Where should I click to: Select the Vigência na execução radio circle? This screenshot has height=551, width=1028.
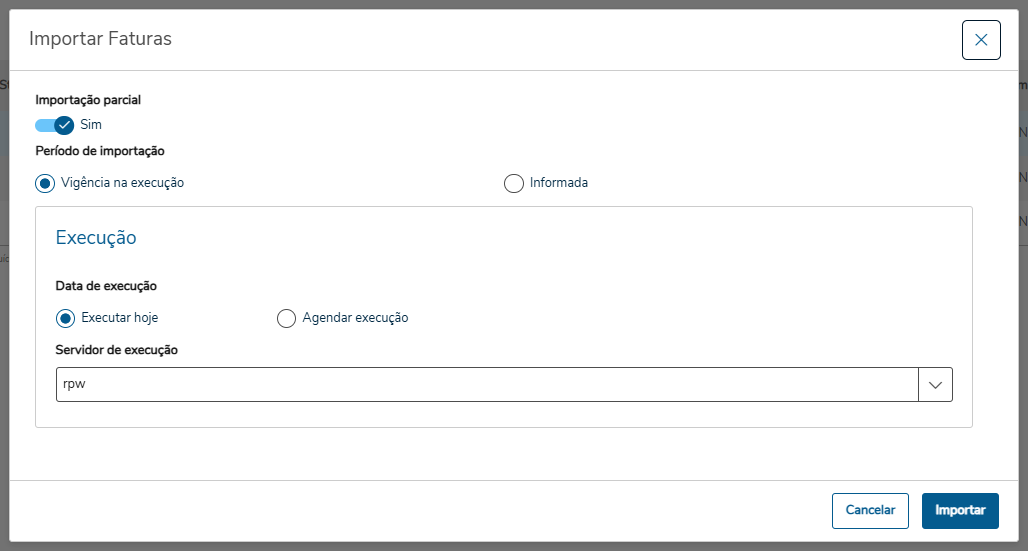click(45, 183)
